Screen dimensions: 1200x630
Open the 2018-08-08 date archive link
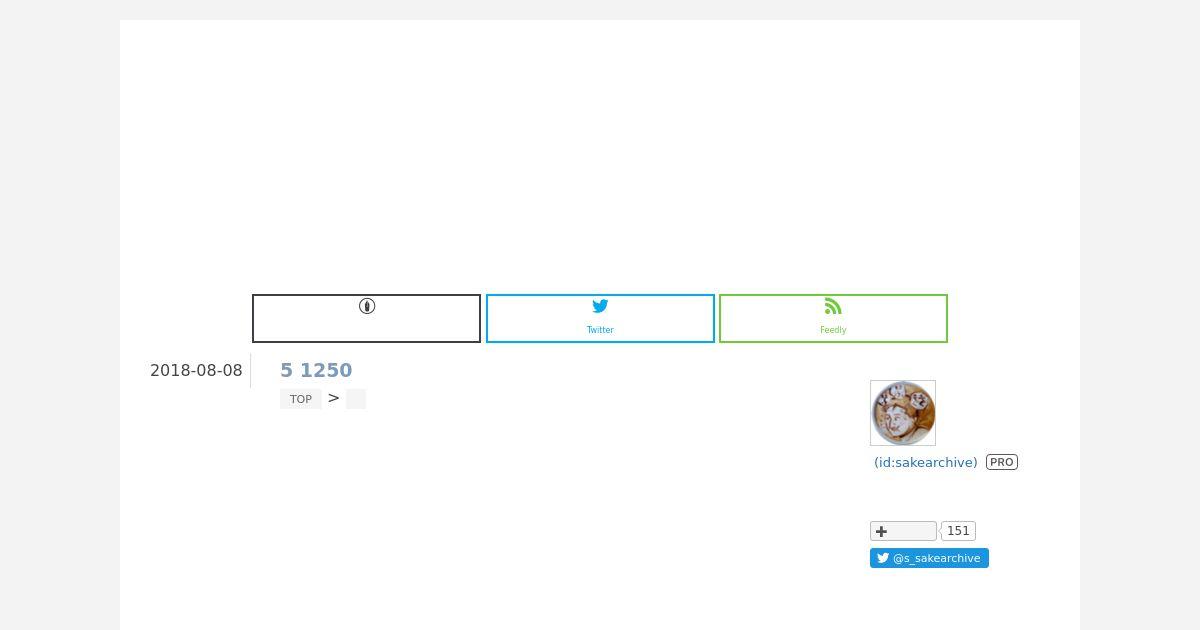tap(196, 370)
